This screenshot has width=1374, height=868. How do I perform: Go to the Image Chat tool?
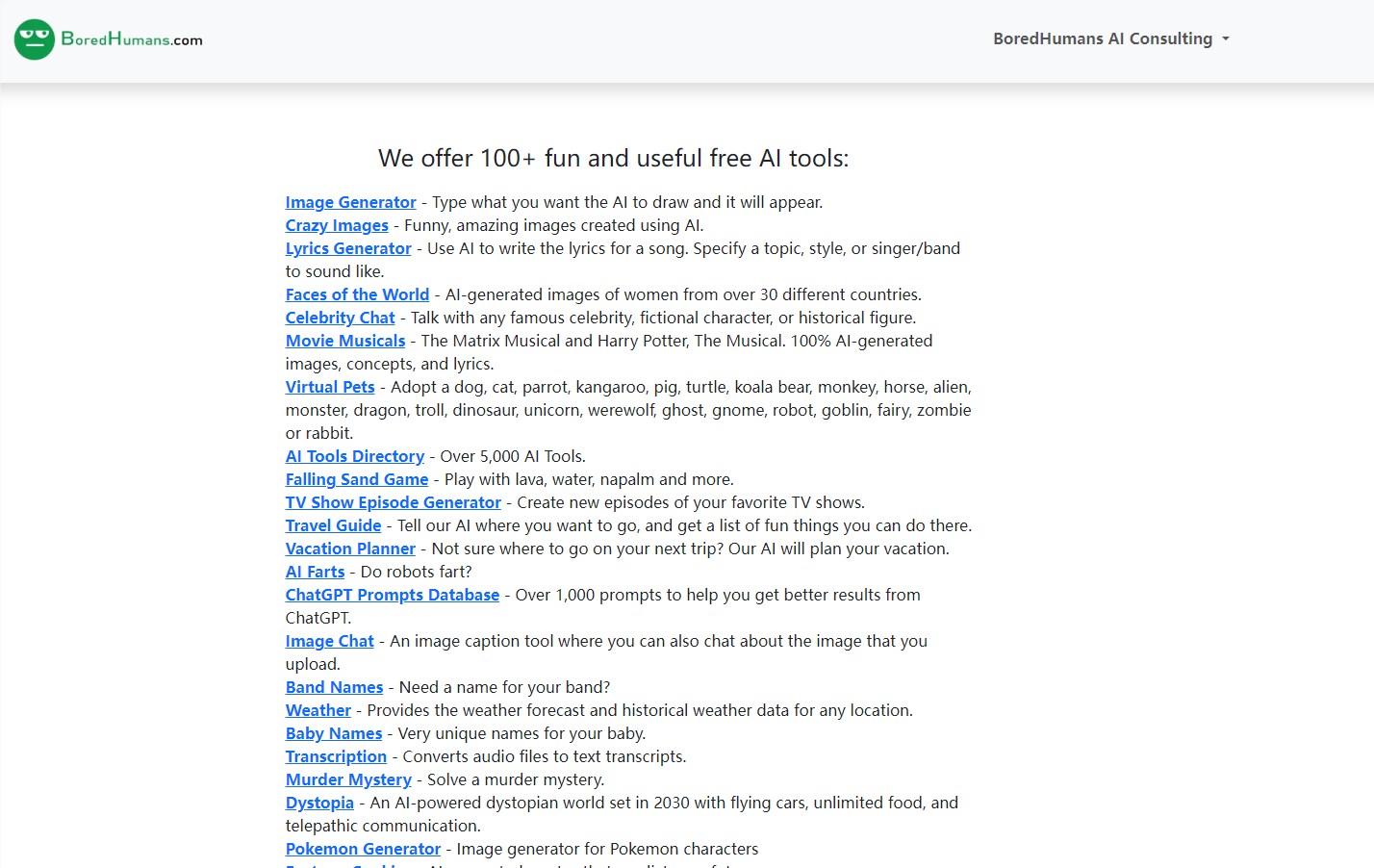coord(330,641)
